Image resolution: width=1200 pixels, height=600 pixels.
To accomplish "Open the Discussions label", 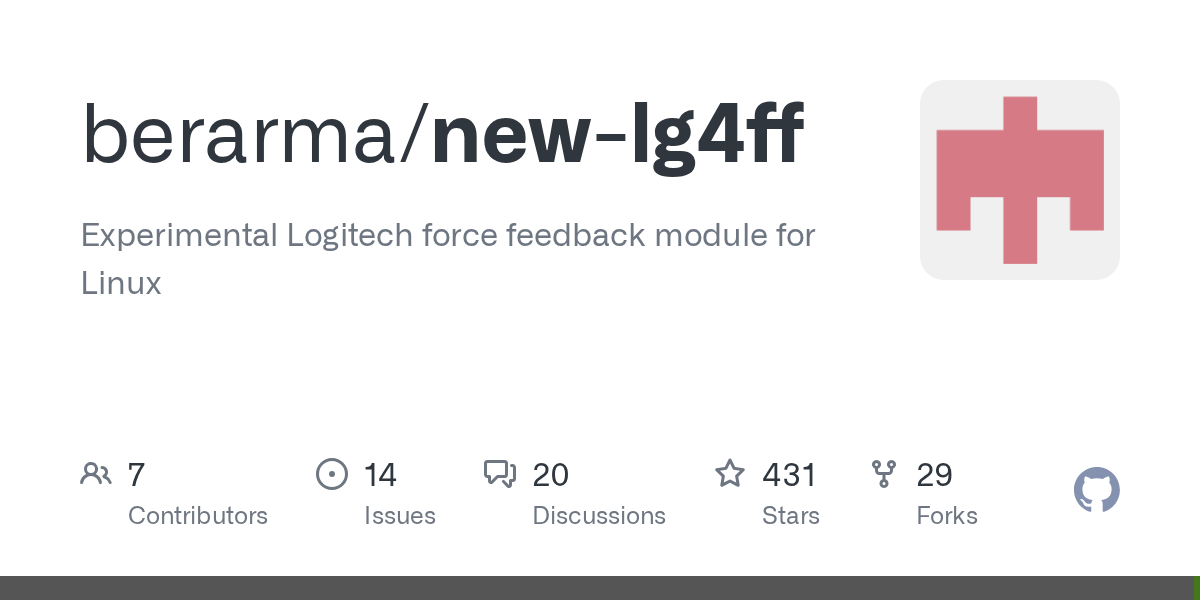I will point(599,516).
